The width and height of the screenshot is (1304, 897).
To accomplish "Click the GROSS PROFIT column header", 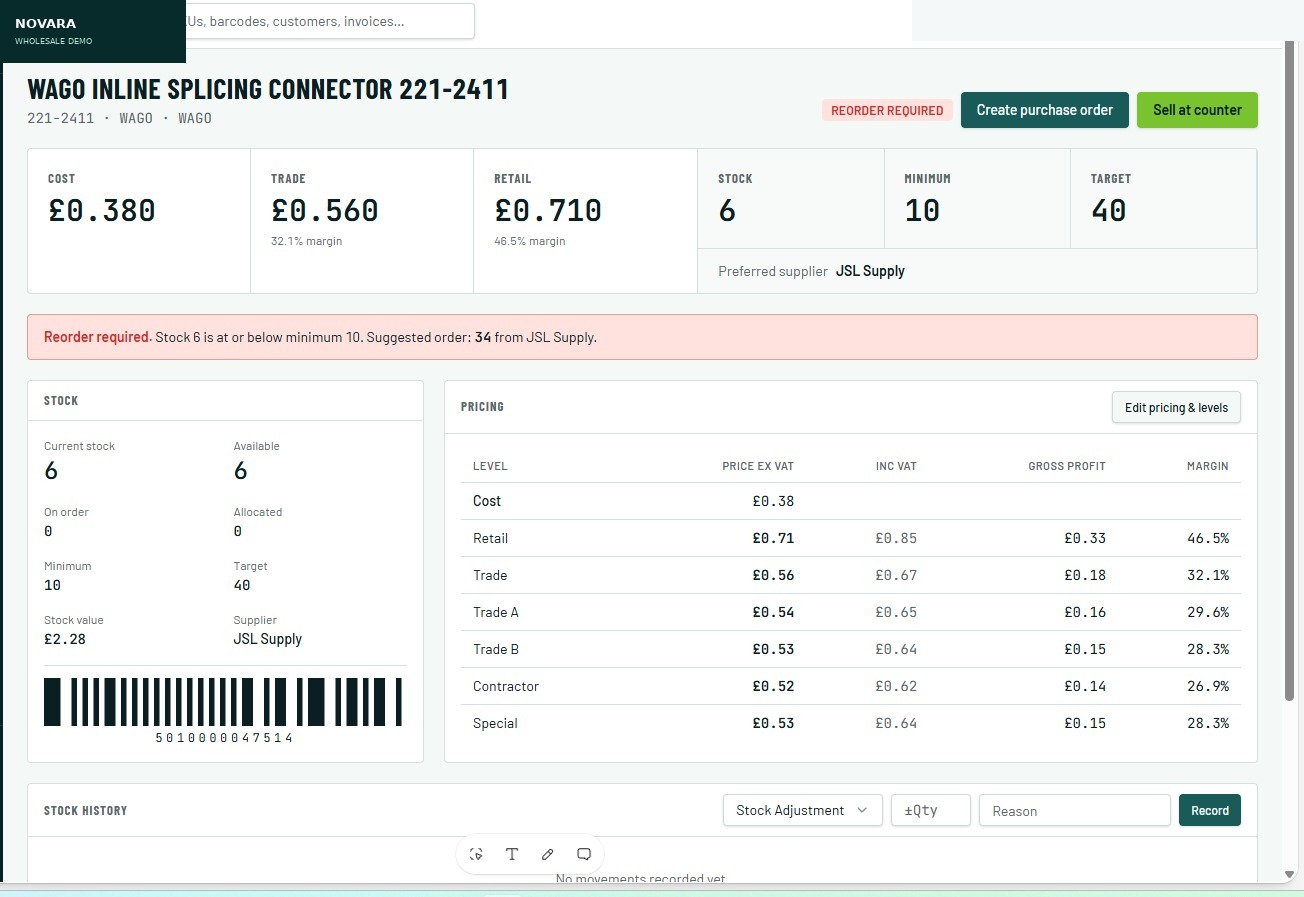I will [x=1067, y=466].
